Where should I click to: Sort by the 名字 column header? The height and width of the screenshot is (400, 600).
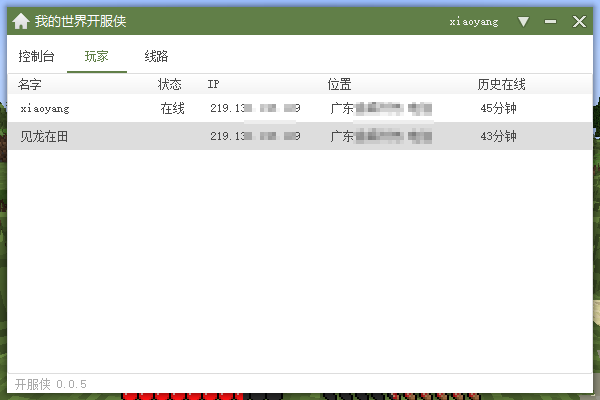[x=29, y=84]
